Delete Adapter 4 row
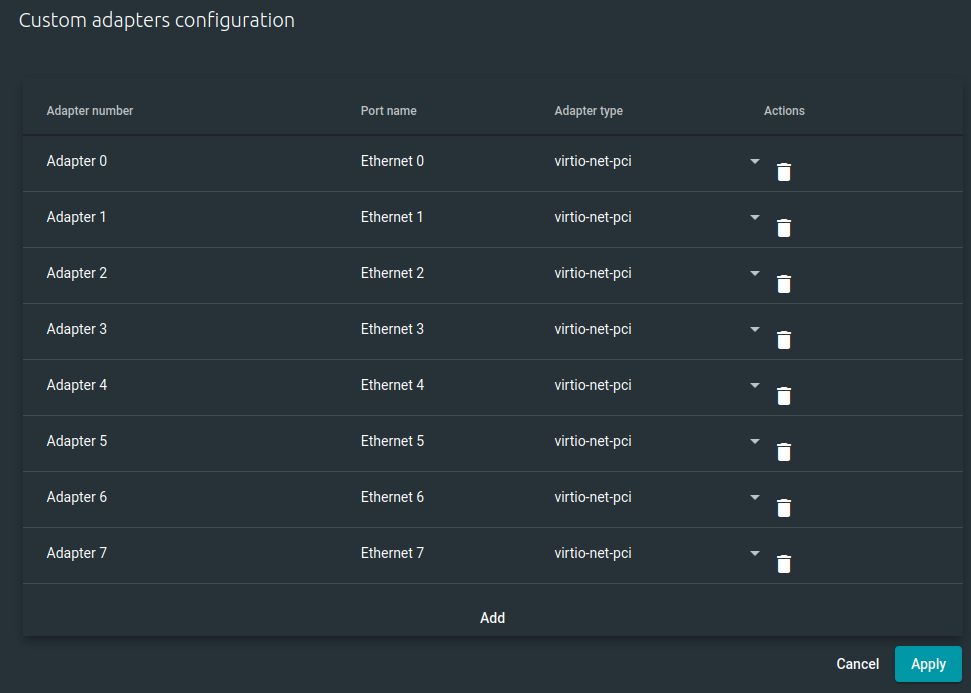 784,396
